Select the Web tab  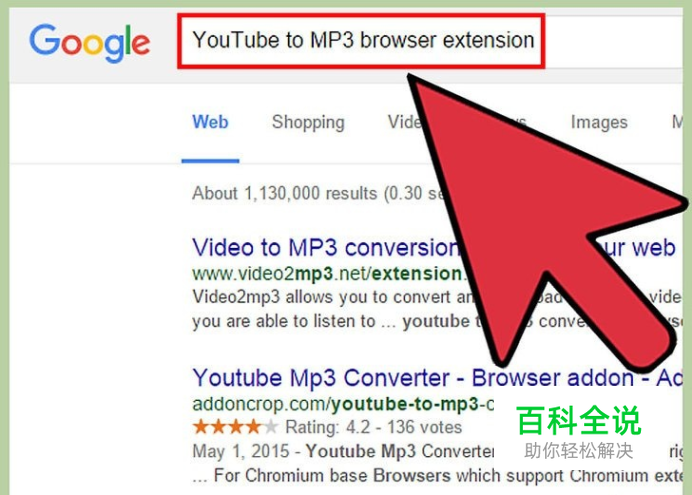(210, 122)
